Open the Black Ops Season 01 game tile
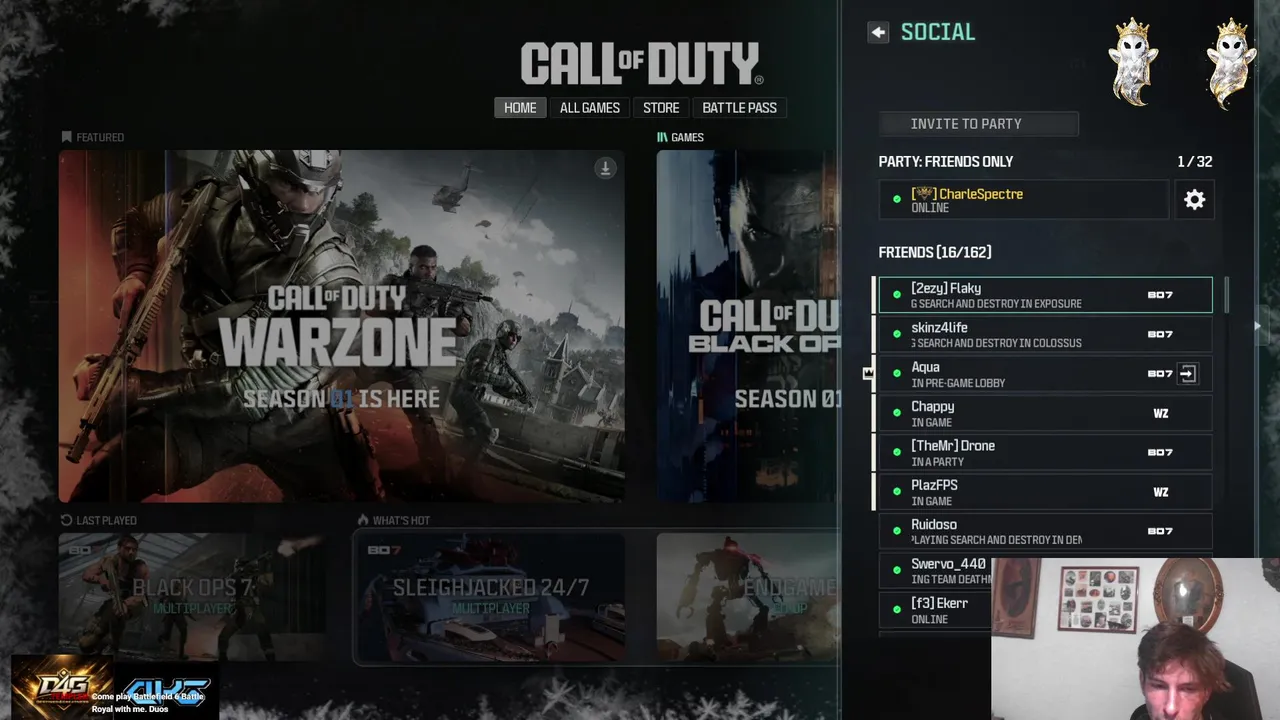1280x720 pixels. [748, 326]
